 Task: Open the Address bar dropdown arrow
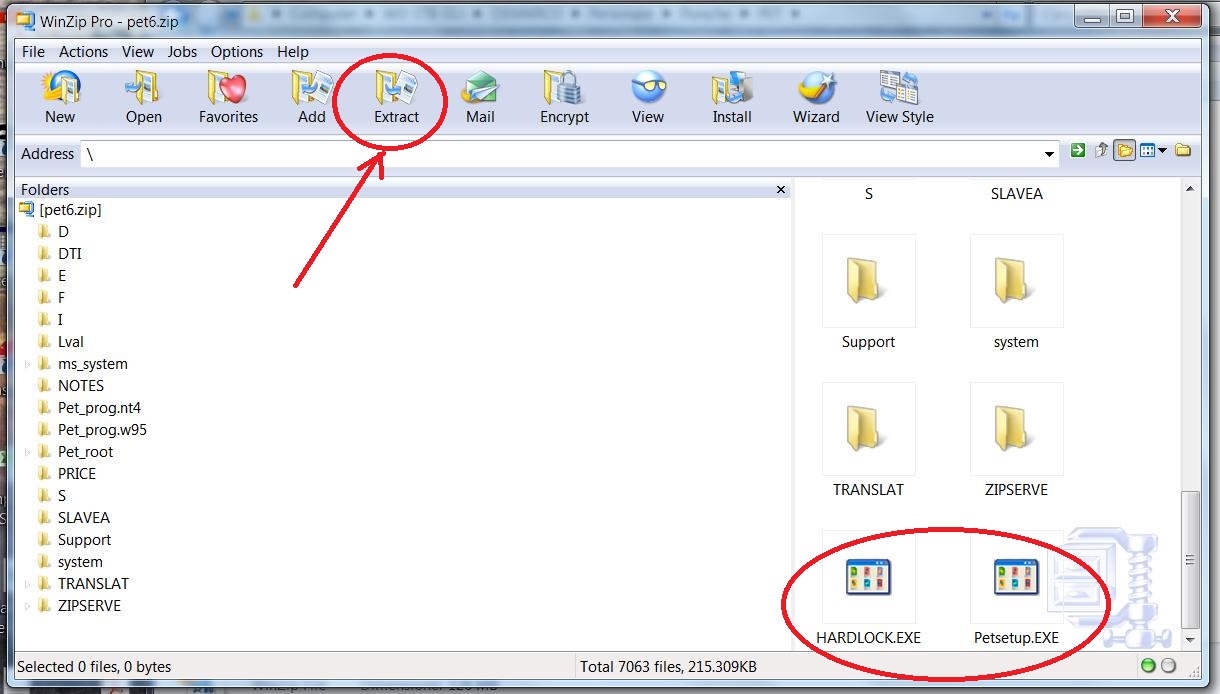point(1049,154)
